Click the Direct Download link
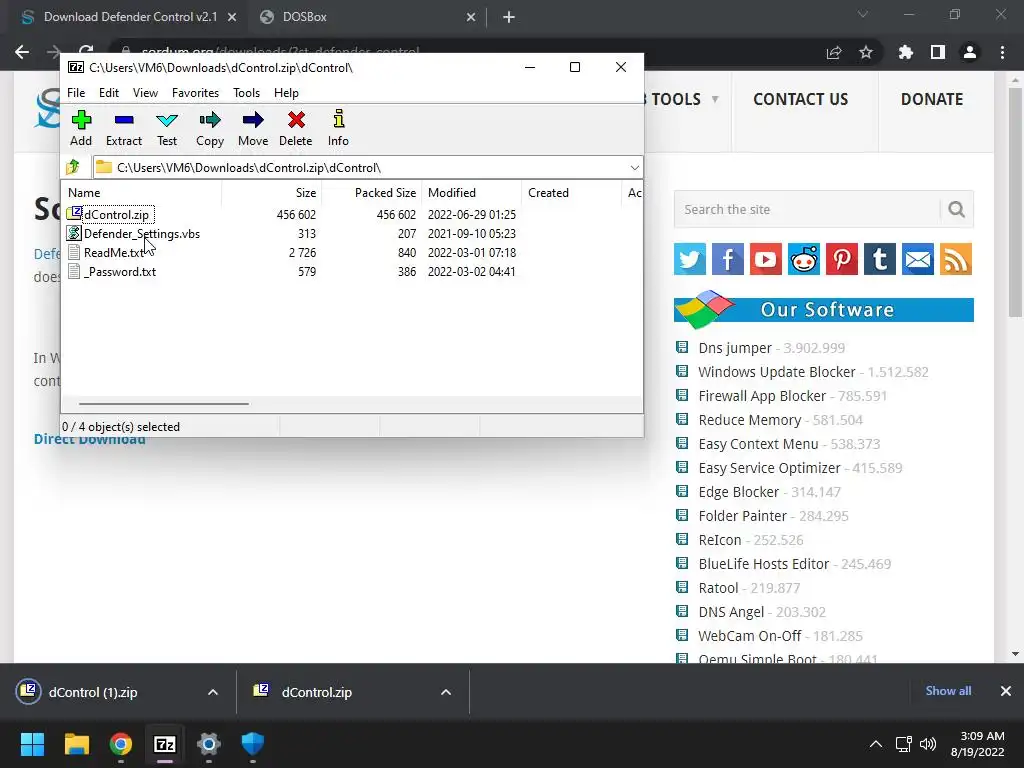The image size is (1024, 768). [x=89, y=440]
